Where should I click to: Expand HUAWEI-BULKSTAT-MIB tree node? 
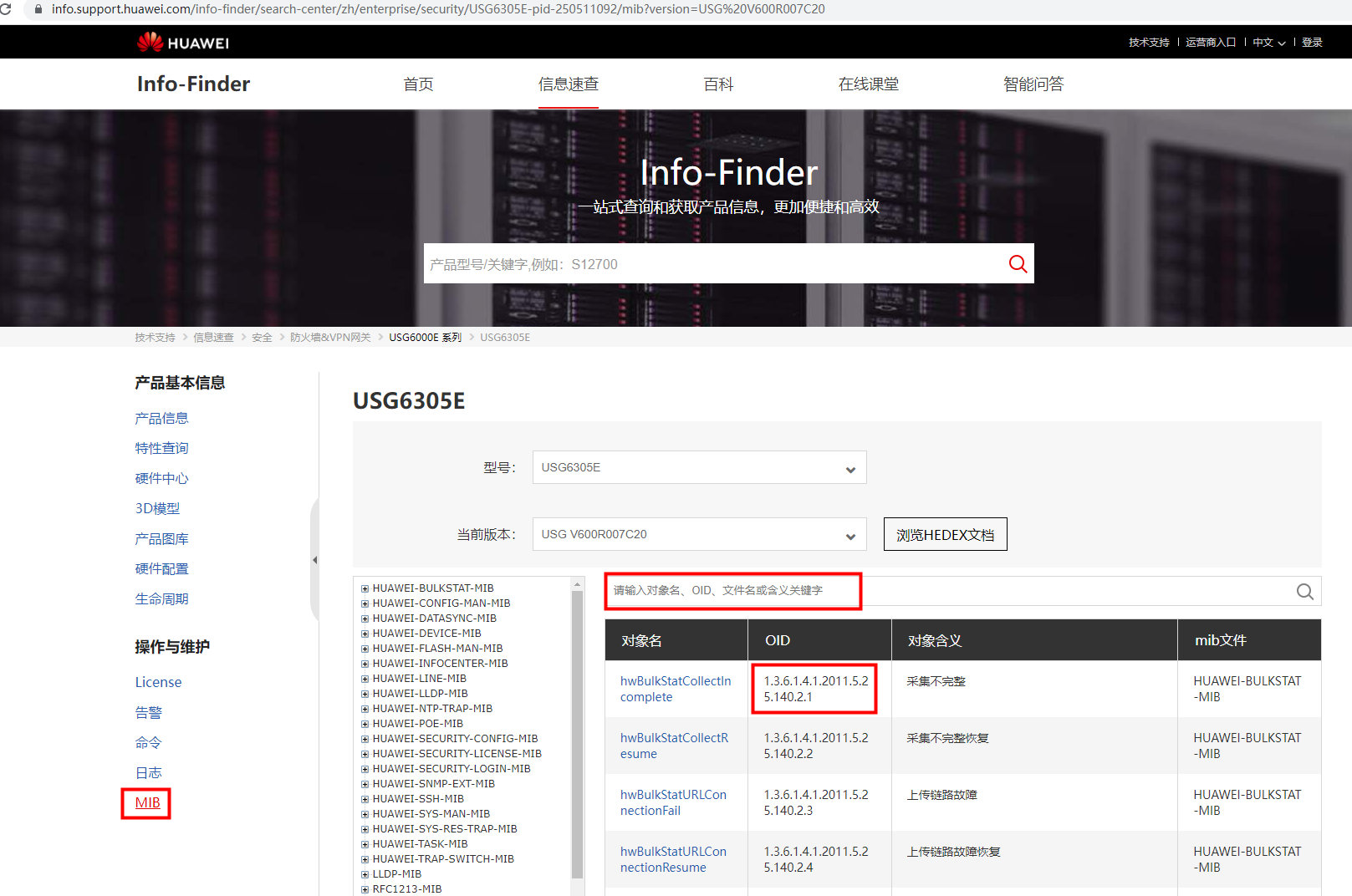pos(365,588)
